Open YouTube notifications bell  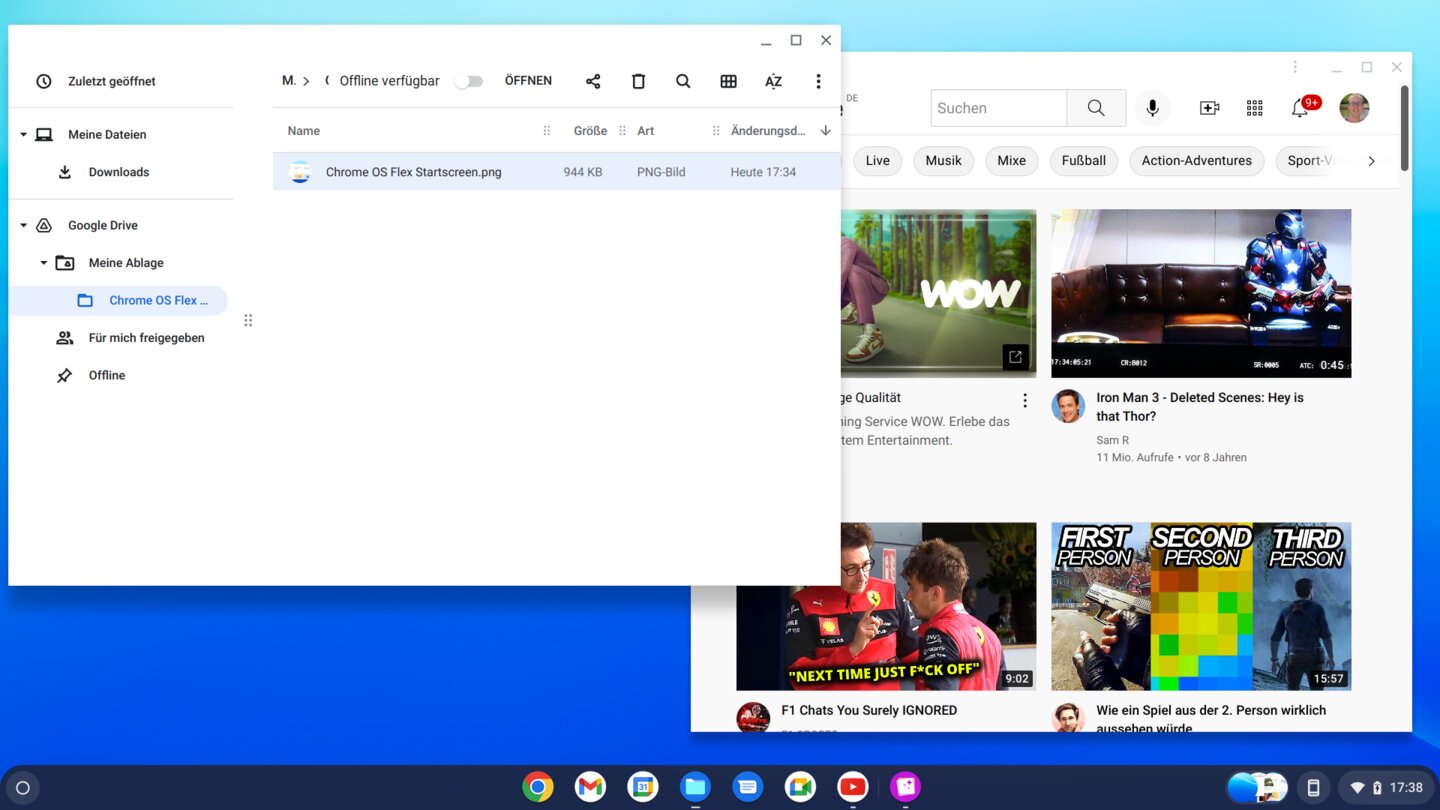[x=1300, y=108]
